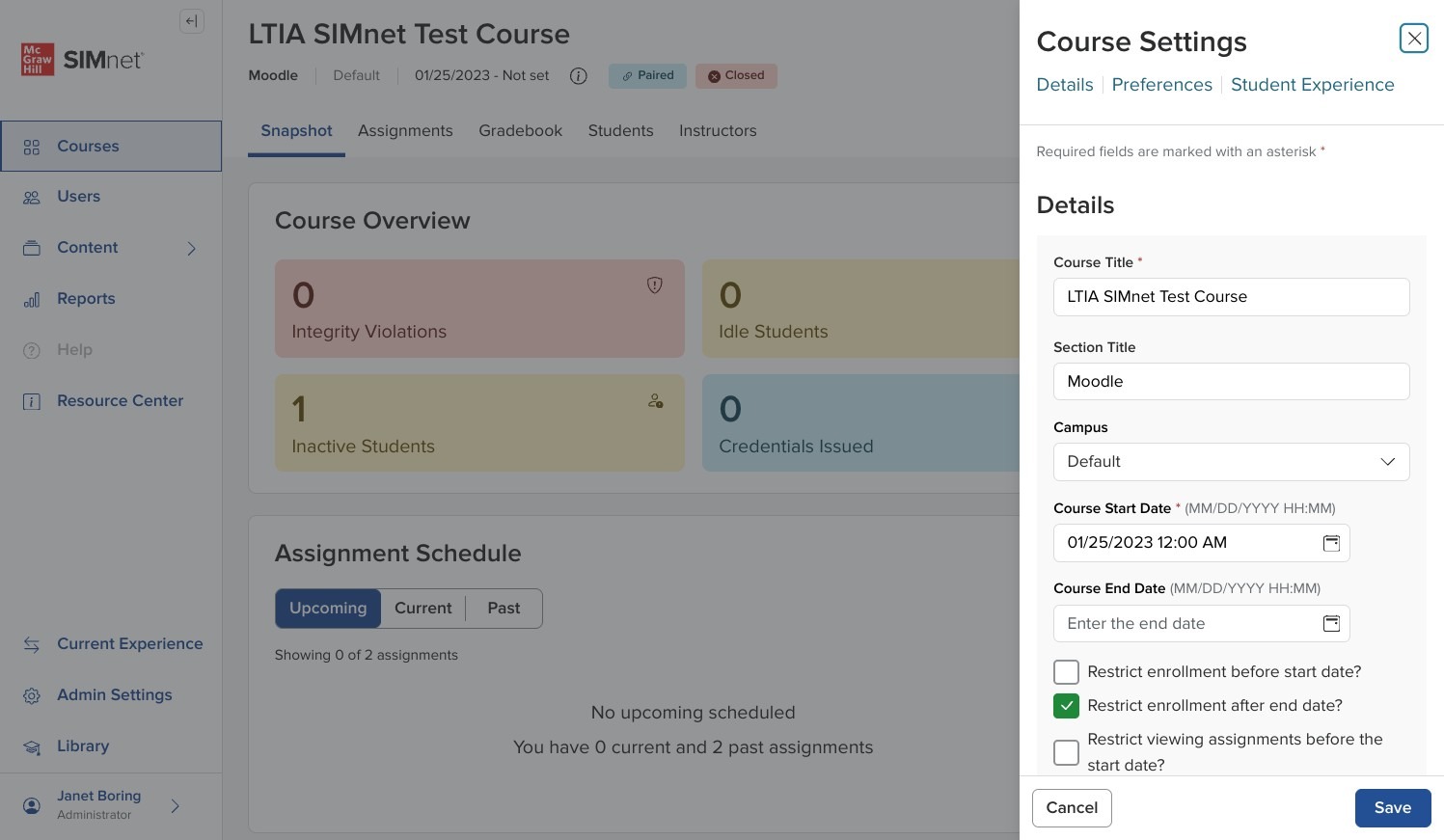Open the Integrity Violations card
Viewport: 1444px width, 840px height.
click(x=479, y=309)
